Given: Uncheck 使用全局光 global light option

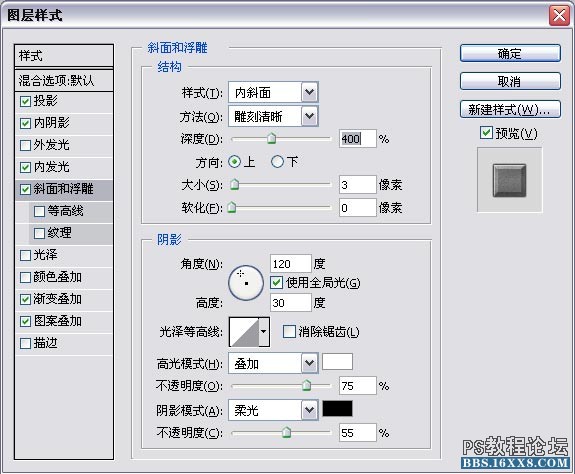Looking at the screenshot, I should 276,283.
